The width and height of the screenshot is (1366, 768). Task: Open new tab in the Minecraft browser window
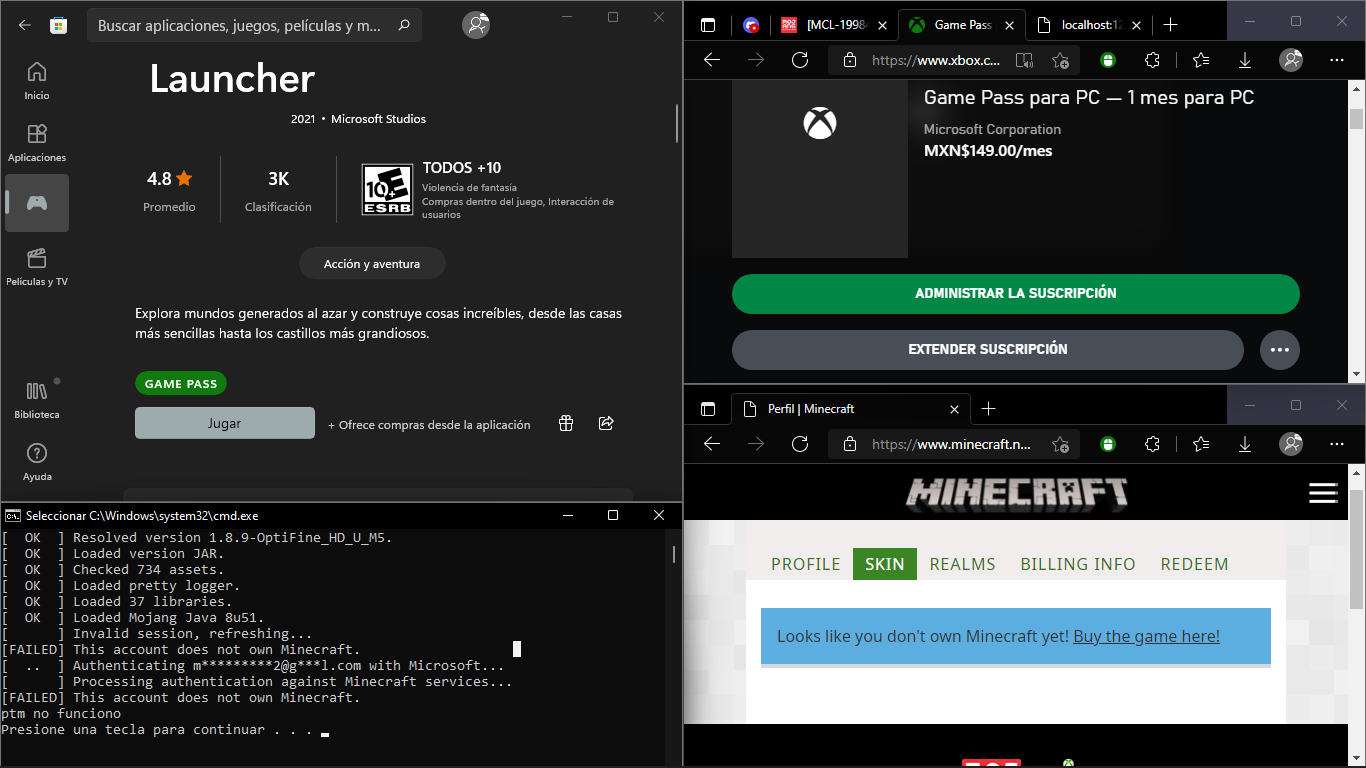point(988,409)
